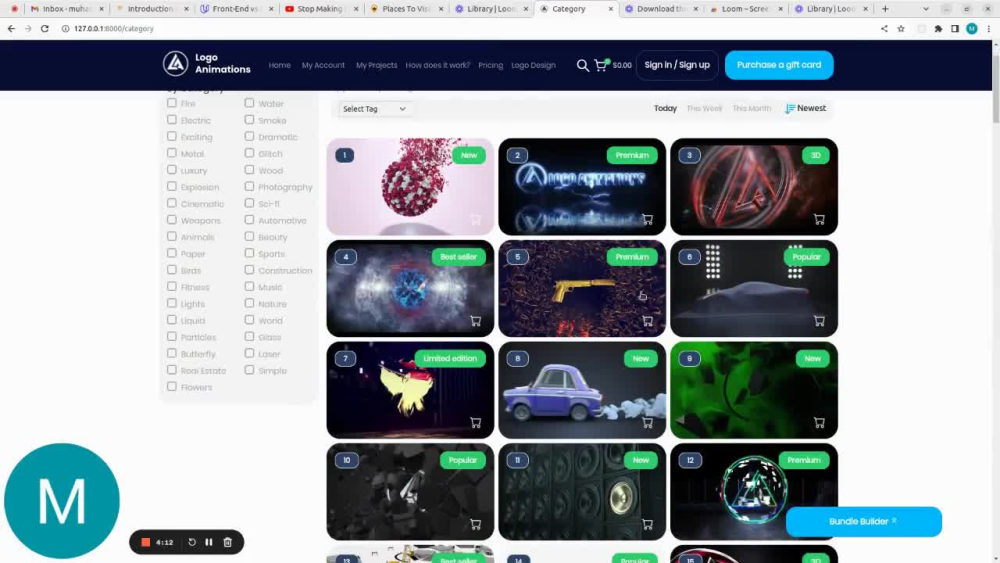This screenshot has height=563, width=1000.
Task: Check the Cinematic category
Action: pyautogui.click(x=172, y=203)
